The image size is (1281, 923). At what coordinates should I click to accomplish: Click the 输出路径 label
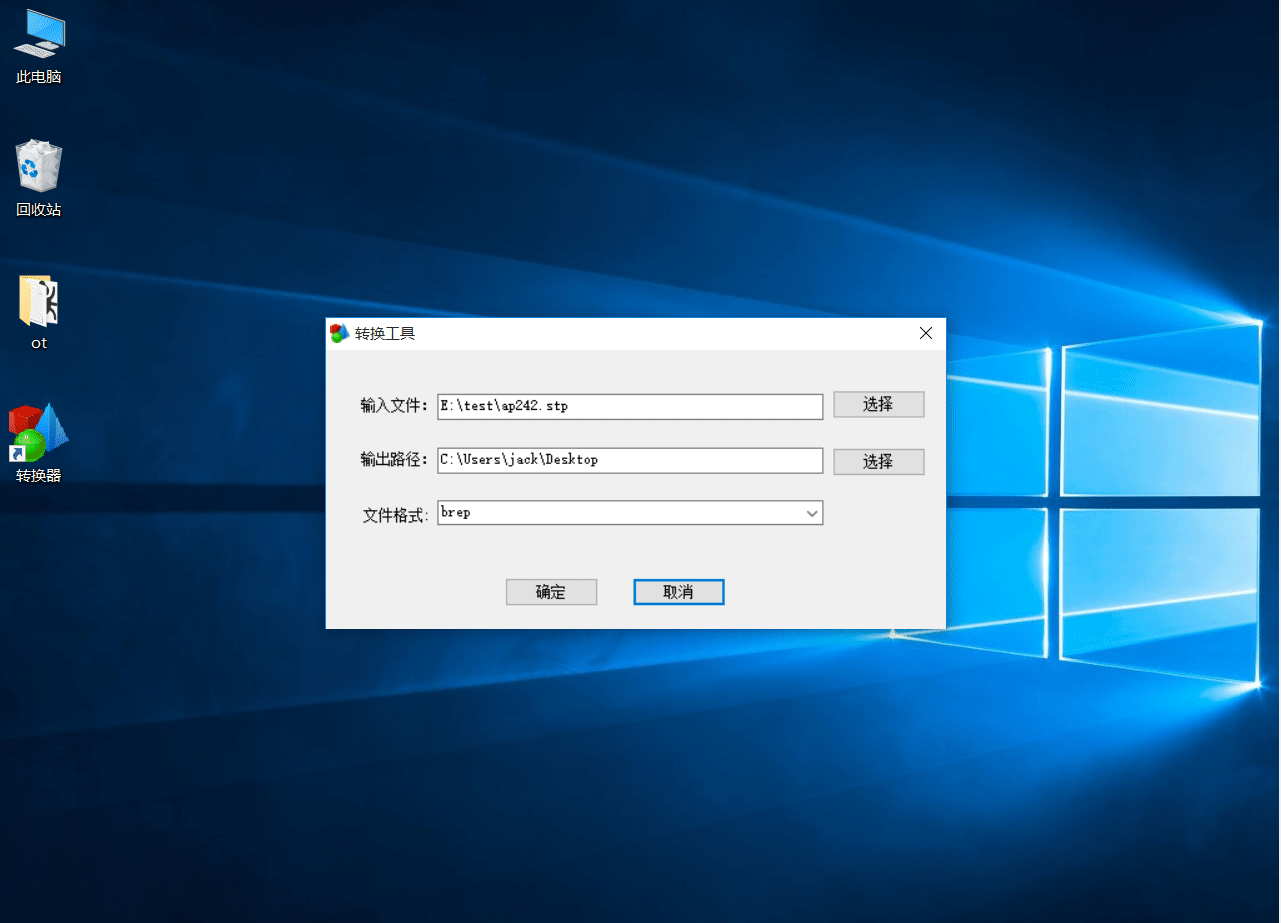click(x=394, y=460)
